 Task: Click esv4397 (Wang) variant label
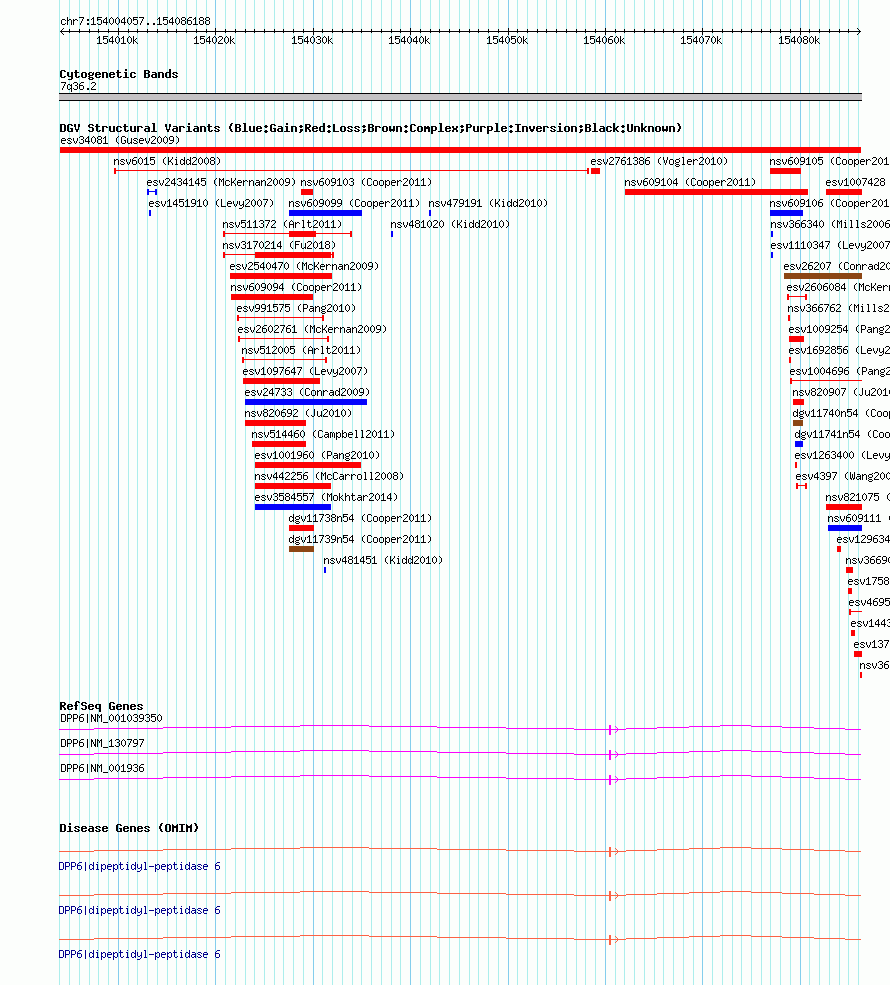point(843,476)
